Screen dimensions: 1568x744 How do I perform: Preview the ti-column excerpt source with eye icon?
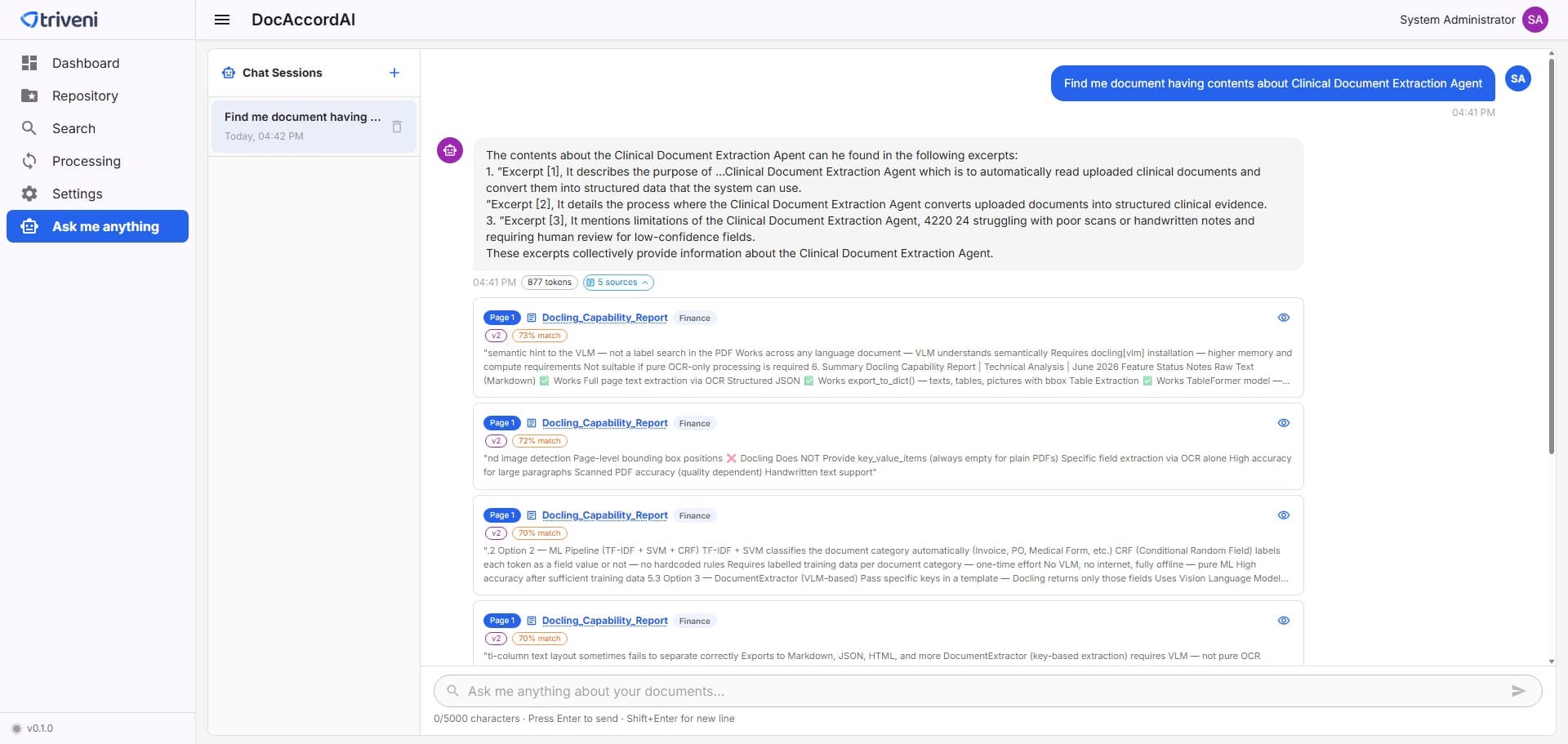(1284, 621)
